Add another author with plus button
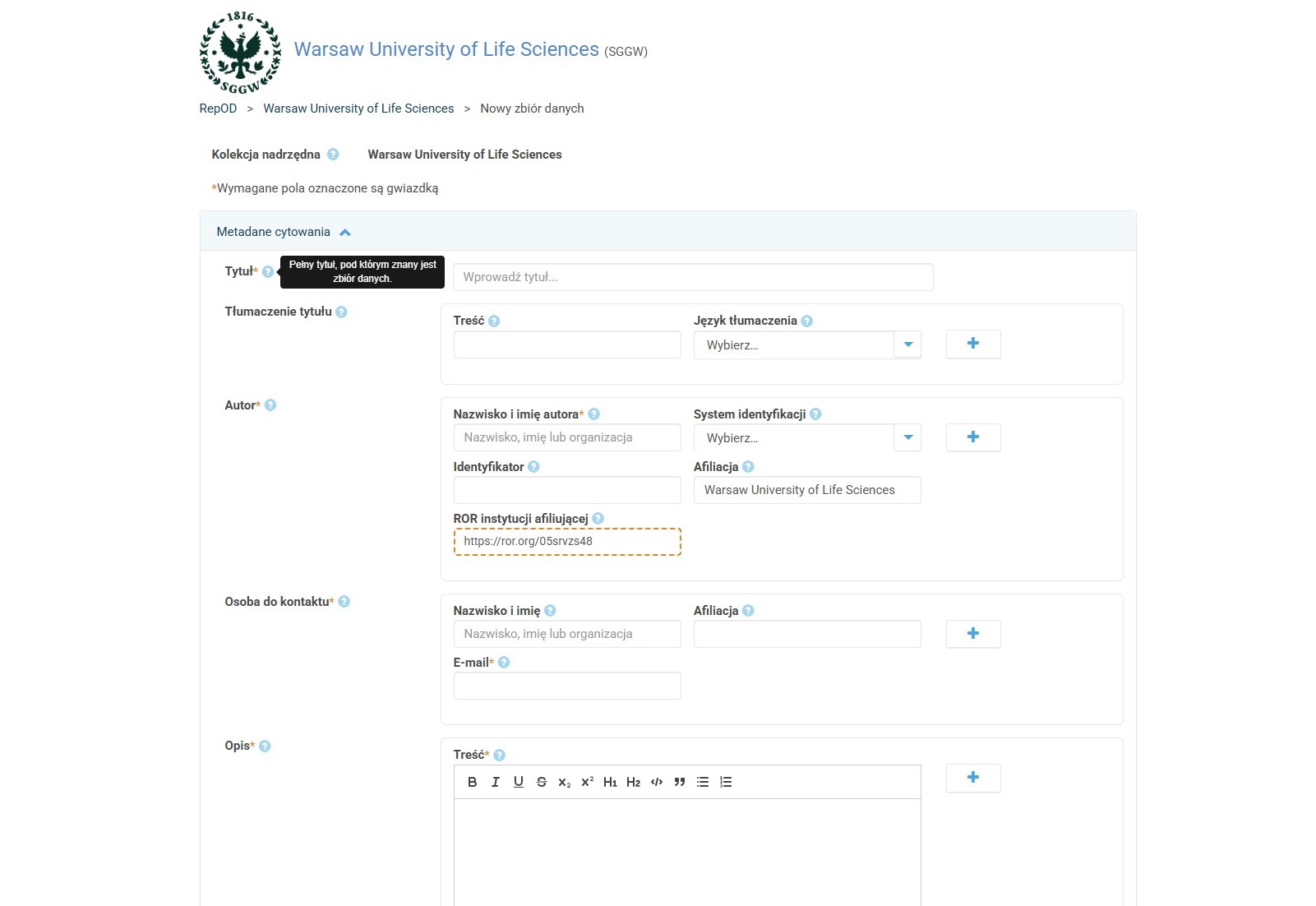This screenshot has width=1316, height=906. tap(972, 437)
